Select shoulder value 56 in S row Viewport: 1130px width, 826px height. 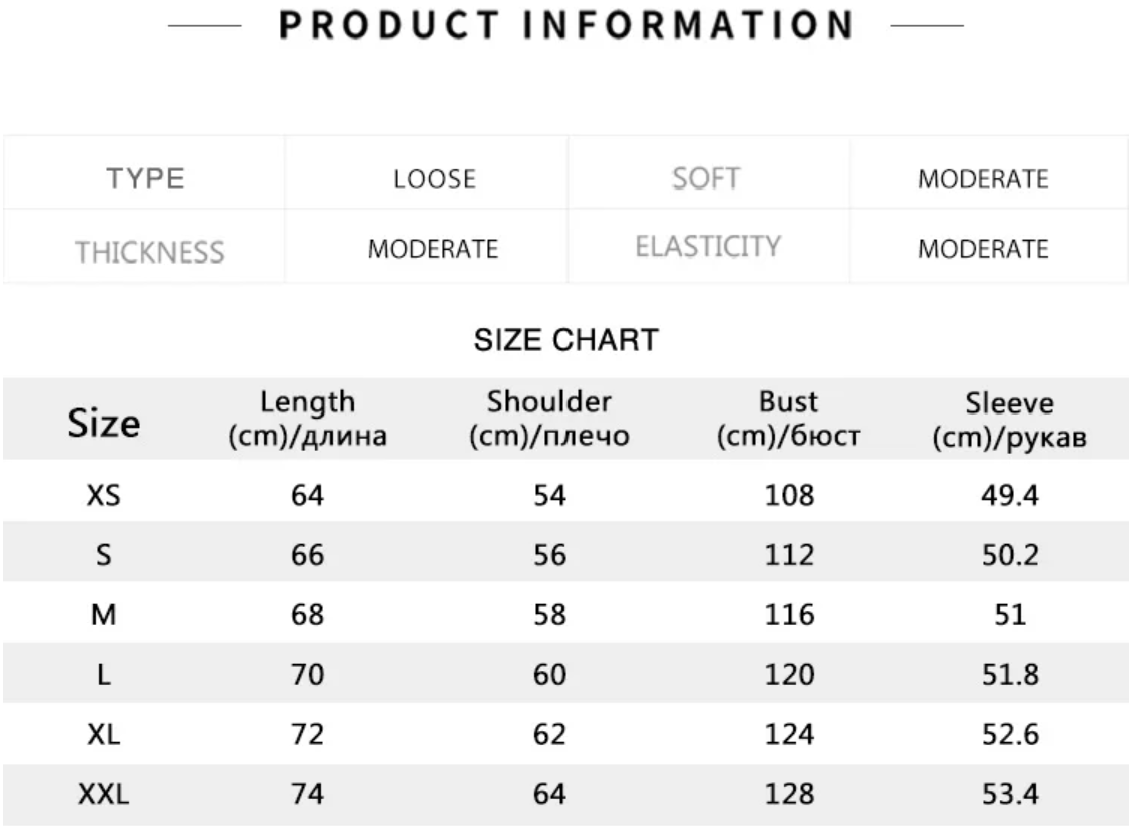[549, 555]
